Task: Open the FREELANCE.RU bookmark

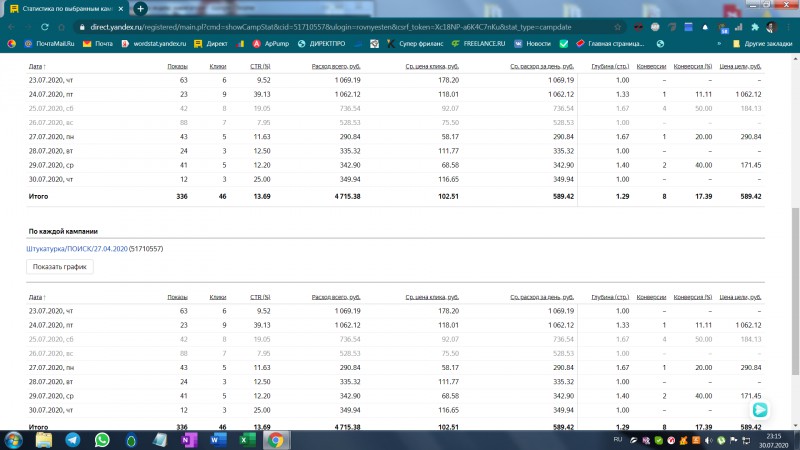Action: 479,44
